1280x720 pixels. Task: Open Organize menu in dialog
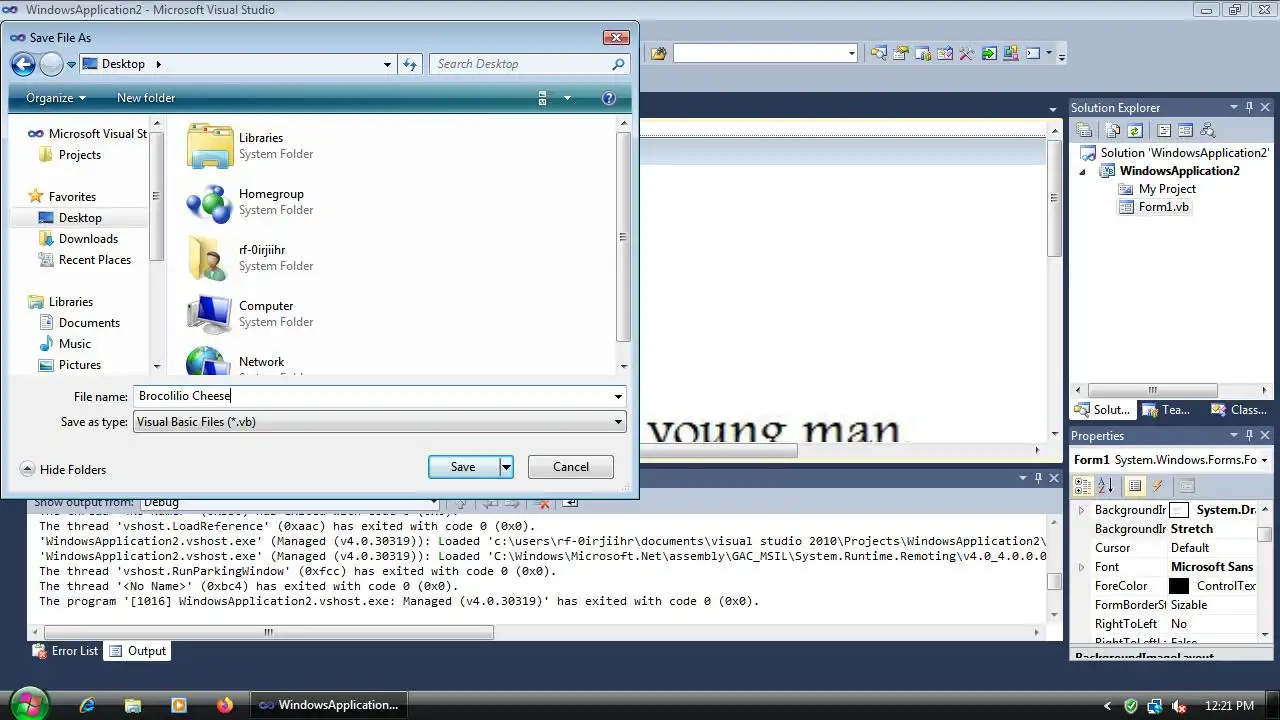click(56, 98)
